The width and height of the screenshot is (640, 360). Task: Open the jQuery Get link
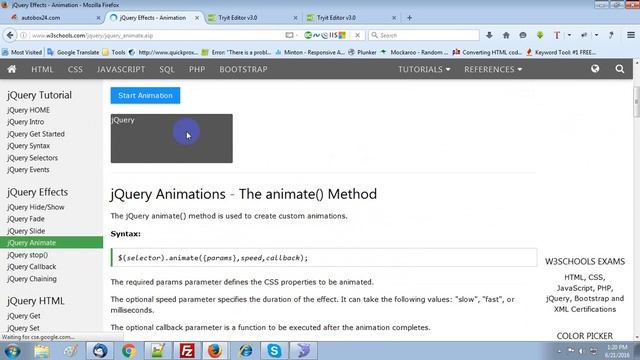24,316
